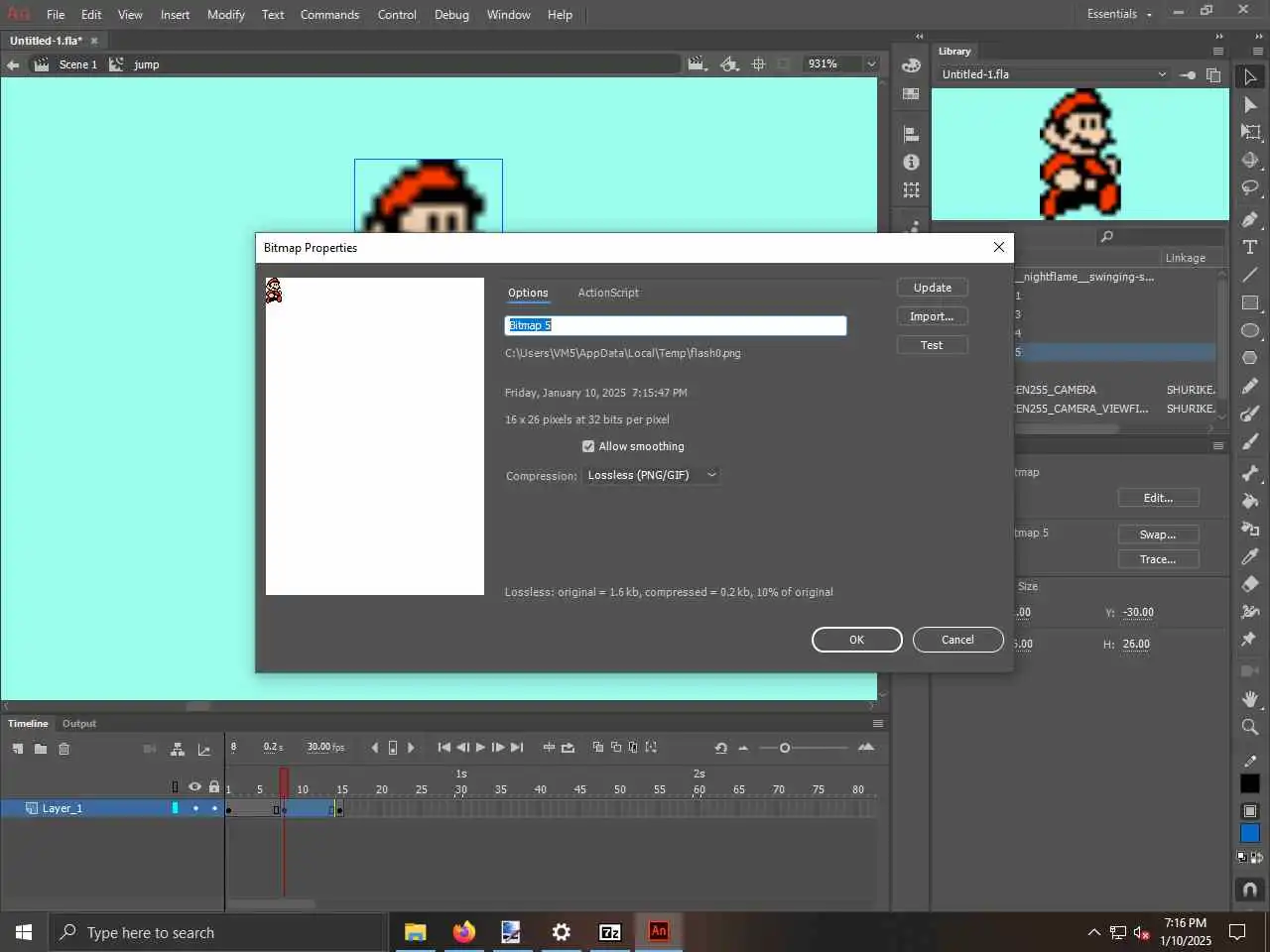This screenshot has height=952, width=1270.
Task: Toggle Allow smoothing checkbox
Action: pyautogui.click(x=588, y=446)
